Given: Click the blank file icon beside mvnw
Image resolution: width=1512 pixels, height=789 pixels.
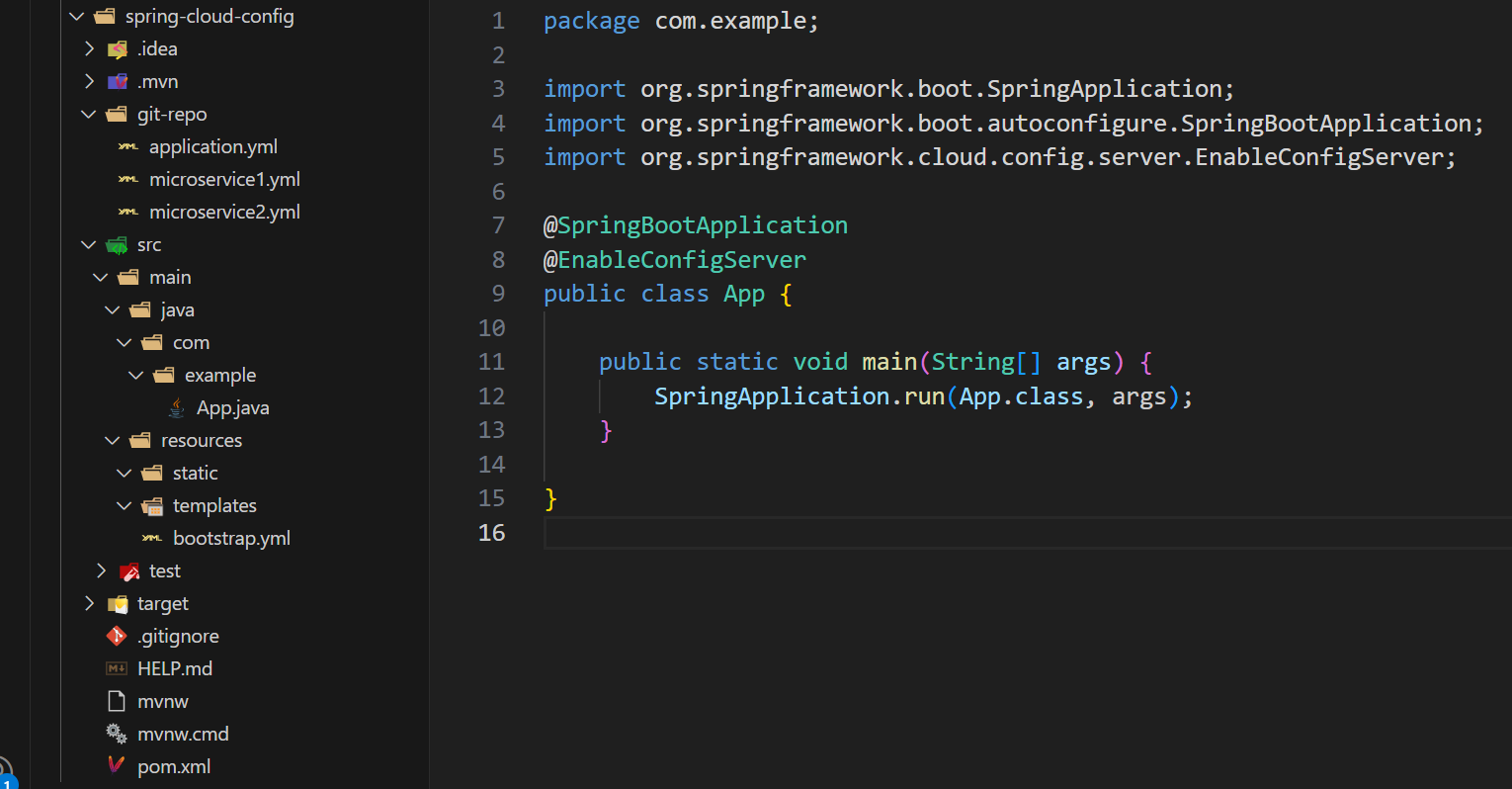Looking at the screenshot, I should (117, 701).
